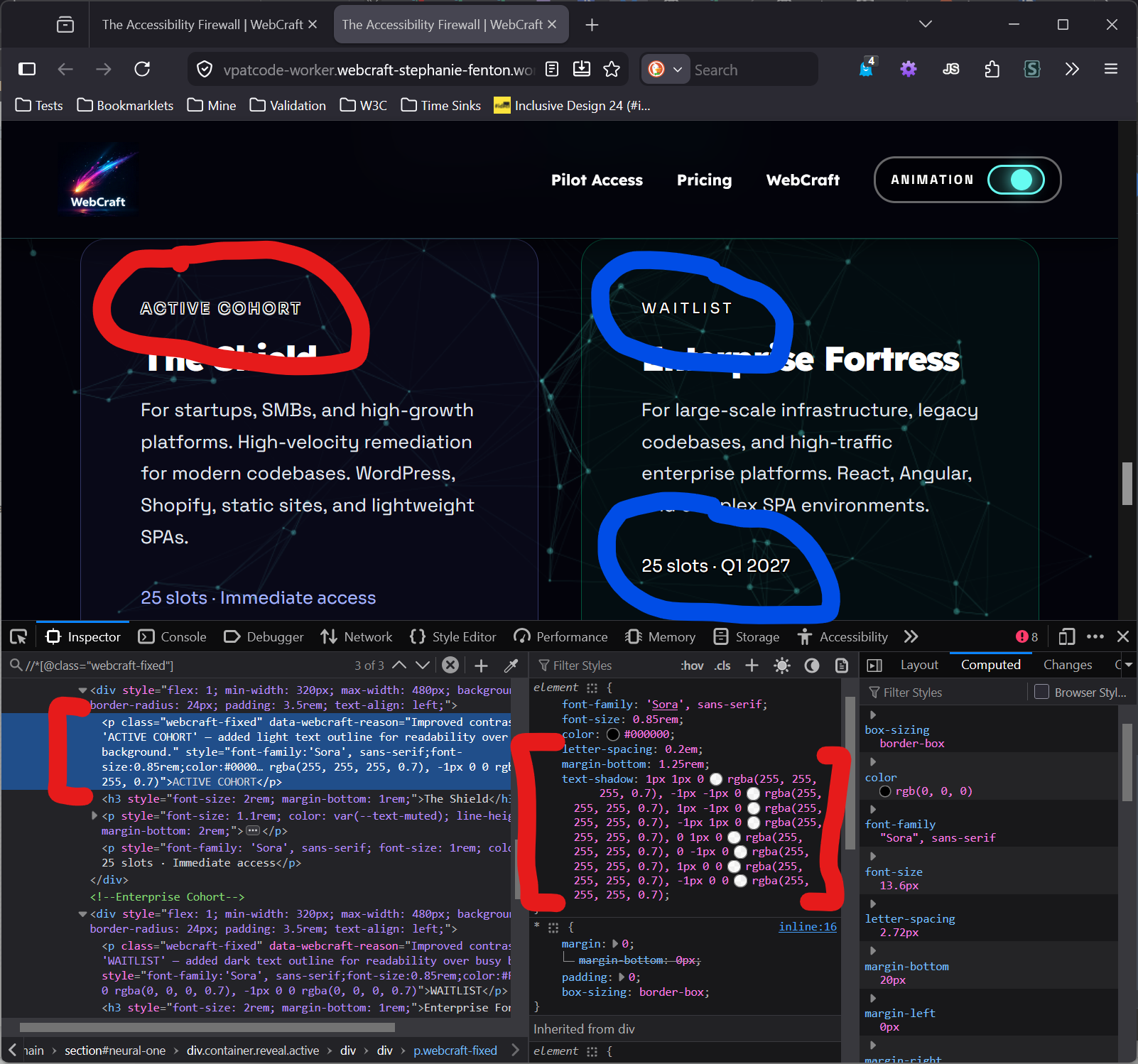Open the Style Editor tab

(x=453, y=636)
